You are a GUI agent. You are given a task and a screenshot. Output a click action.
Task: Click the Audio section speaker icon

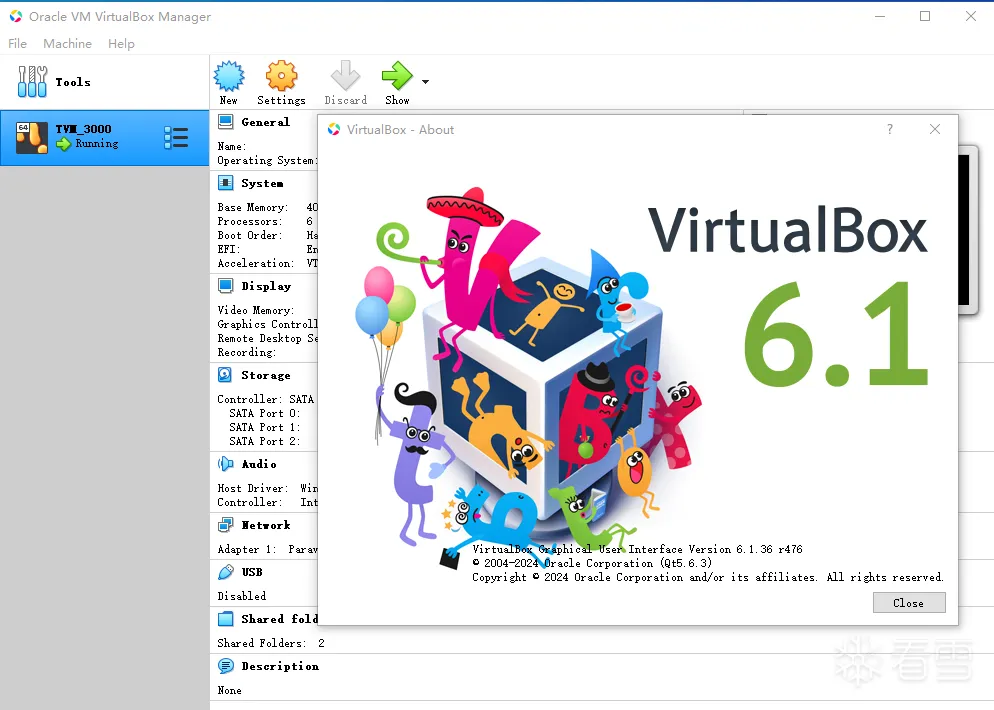pos(225,464)
